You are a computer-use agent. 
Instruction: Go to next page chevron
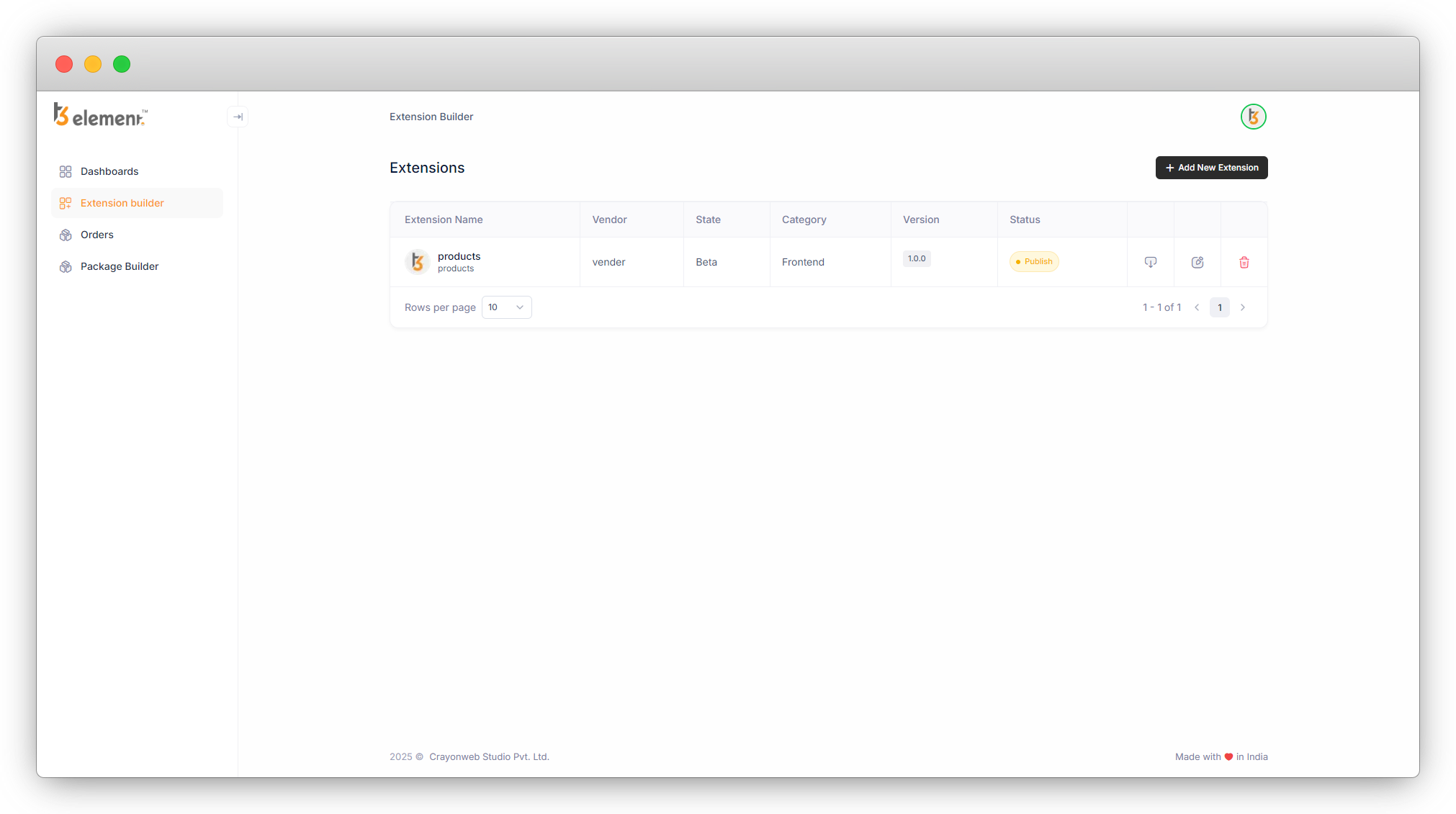point(1242,307)
